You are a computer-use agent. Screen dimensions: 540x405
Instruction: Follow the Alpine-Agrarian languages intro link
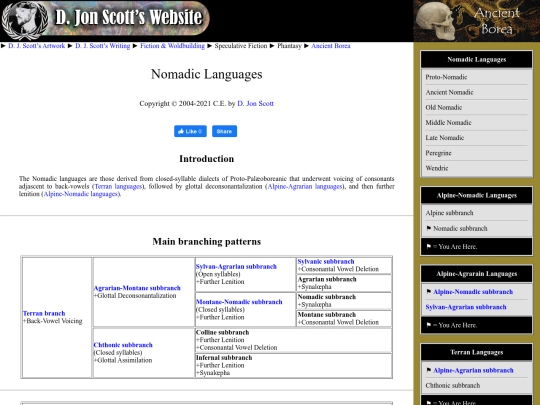305,186
